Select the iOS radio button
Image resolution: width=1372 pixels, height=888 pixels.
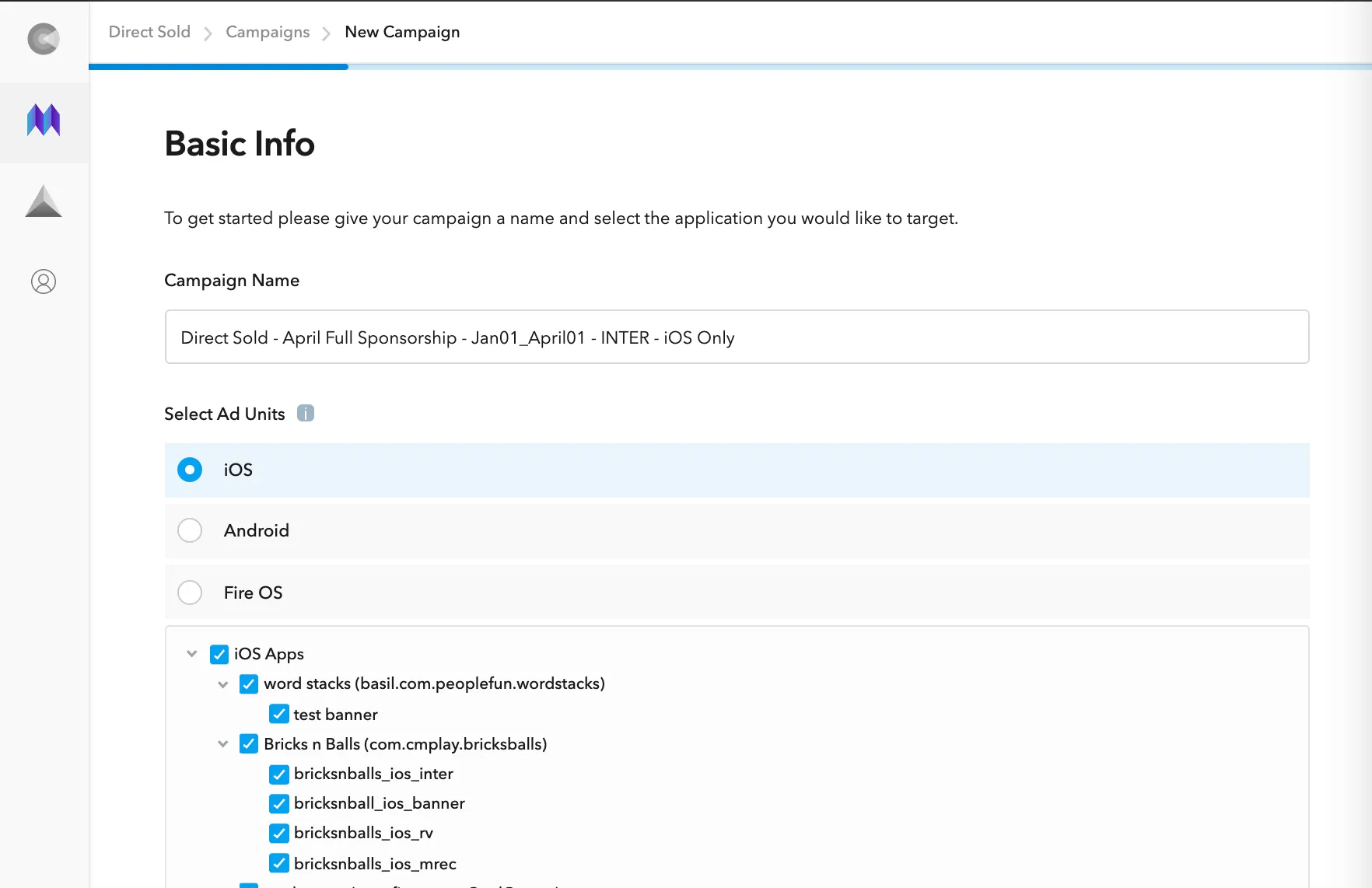point(190,470)
